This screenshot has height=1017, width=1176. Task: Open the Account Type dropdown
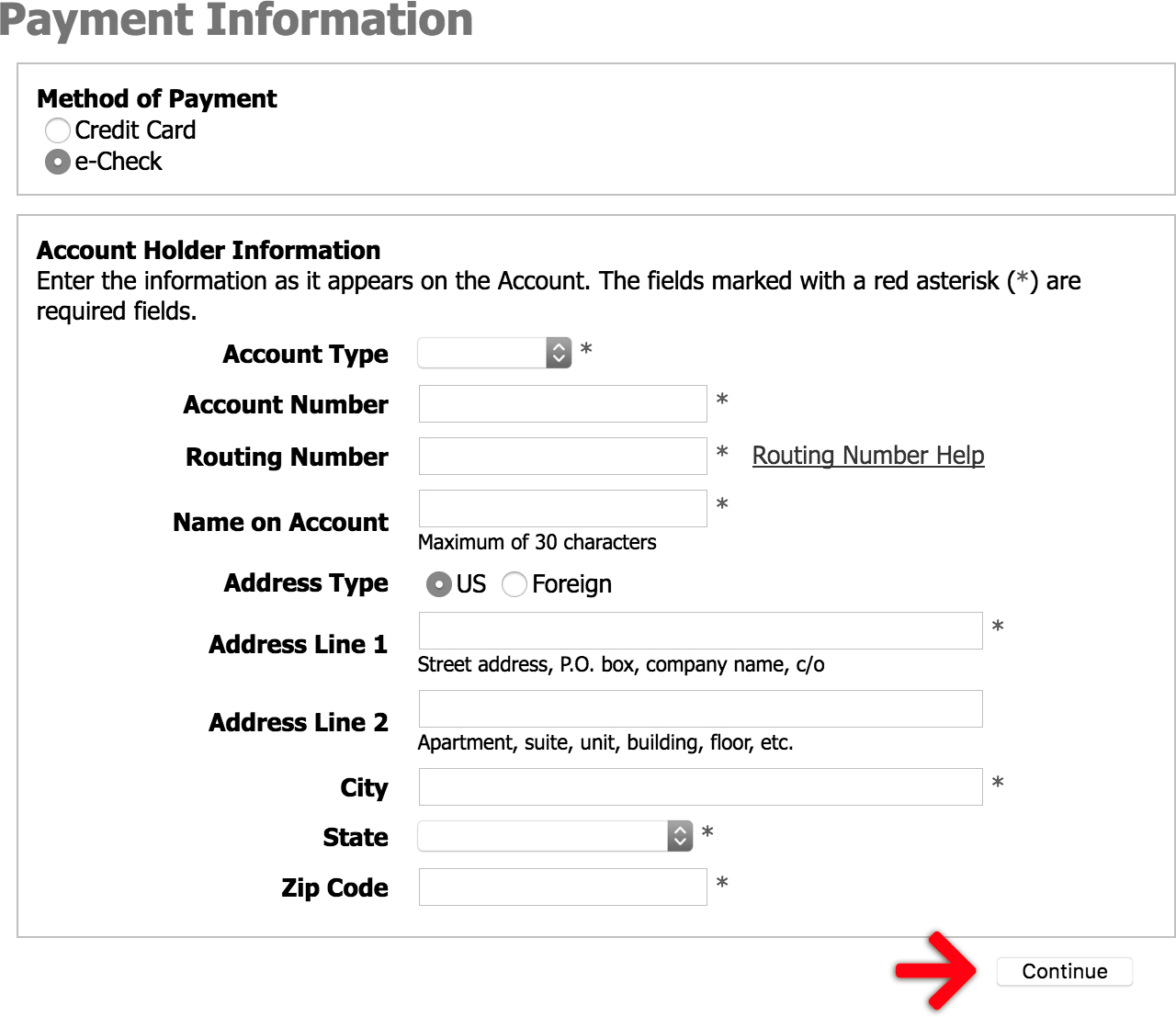pyautogui.click(x=494, y=353)
